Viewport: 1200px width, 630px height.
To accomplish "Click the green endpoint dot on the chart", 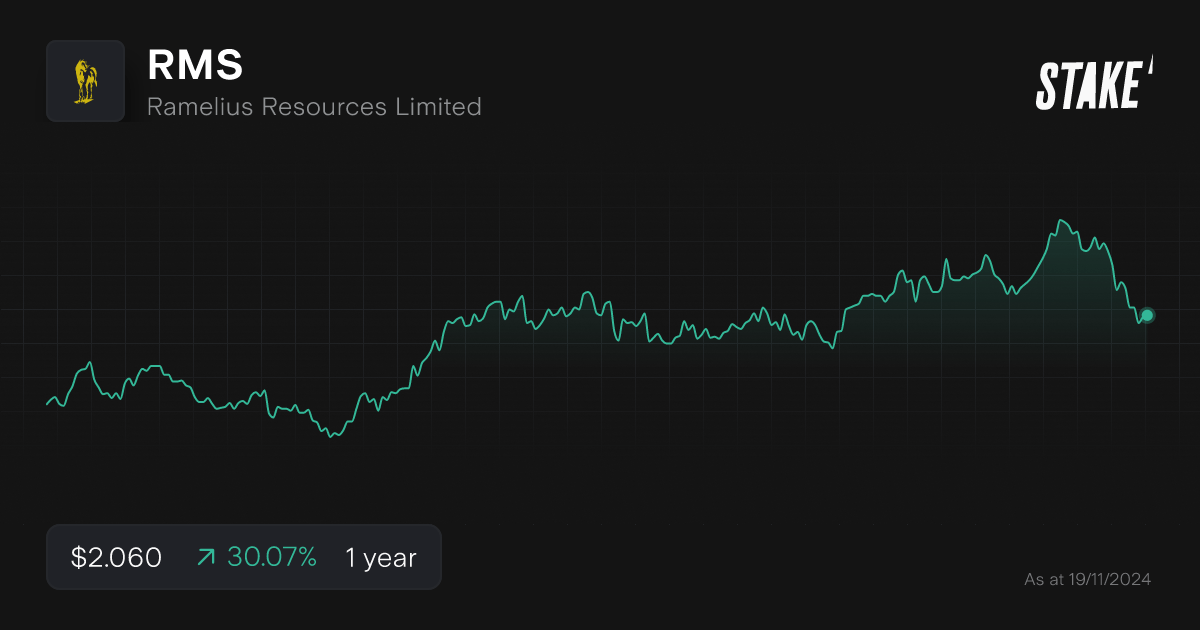I will [x=1146, y=316].
